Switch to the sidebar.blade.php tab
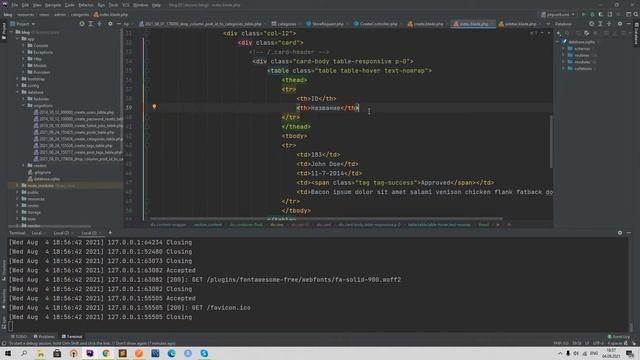This screenshot has width=640, height=360. (518, 24)
